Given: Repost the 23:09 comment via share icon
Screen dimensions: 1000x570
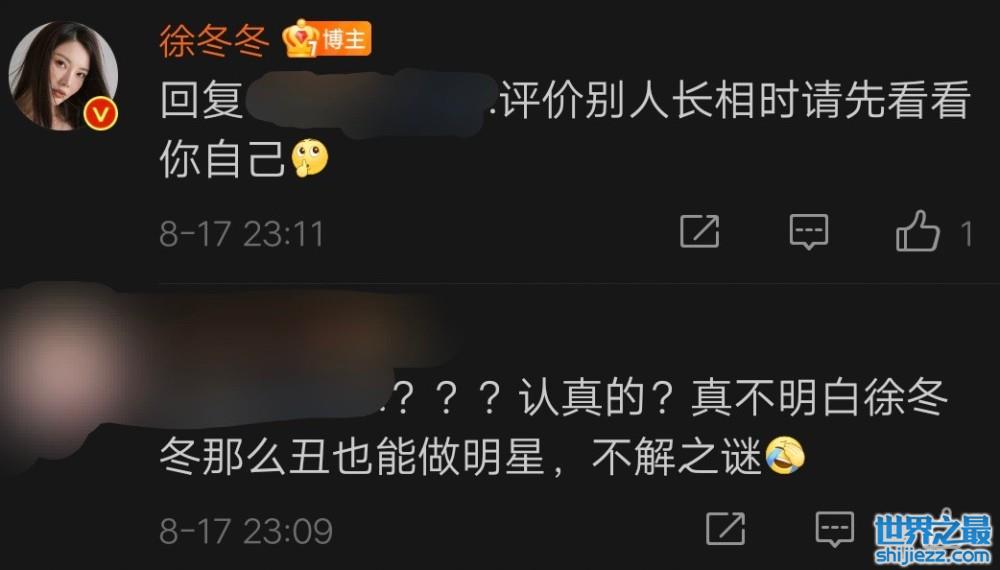Looking at the screenshot, I should (x=726, y=528).
